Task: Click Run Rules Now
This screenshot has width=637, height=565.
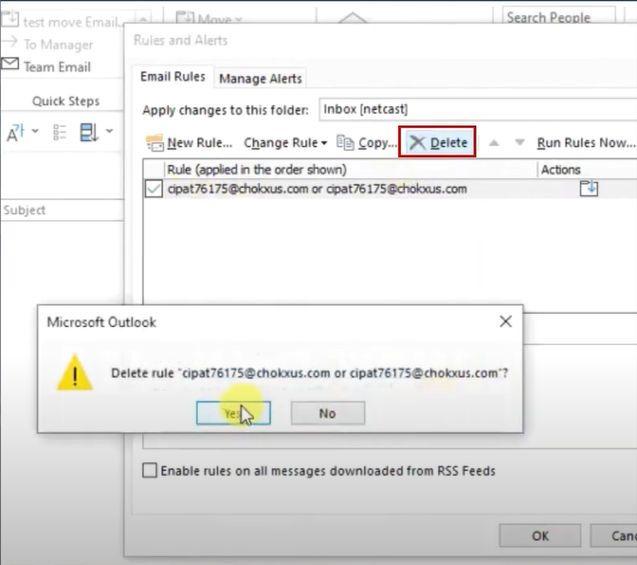Action: 585,143
